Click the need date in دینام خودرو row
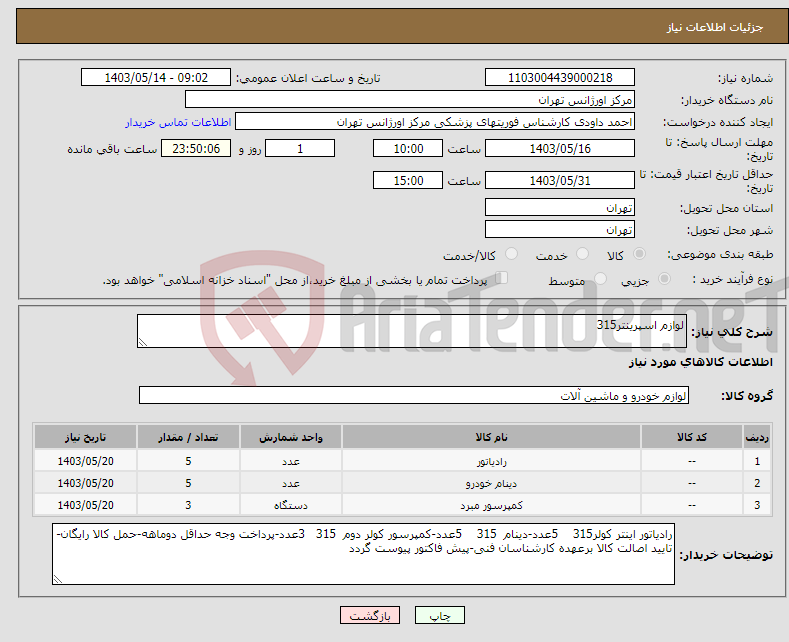This screenshot has width=789, height=642. point(86,483)
